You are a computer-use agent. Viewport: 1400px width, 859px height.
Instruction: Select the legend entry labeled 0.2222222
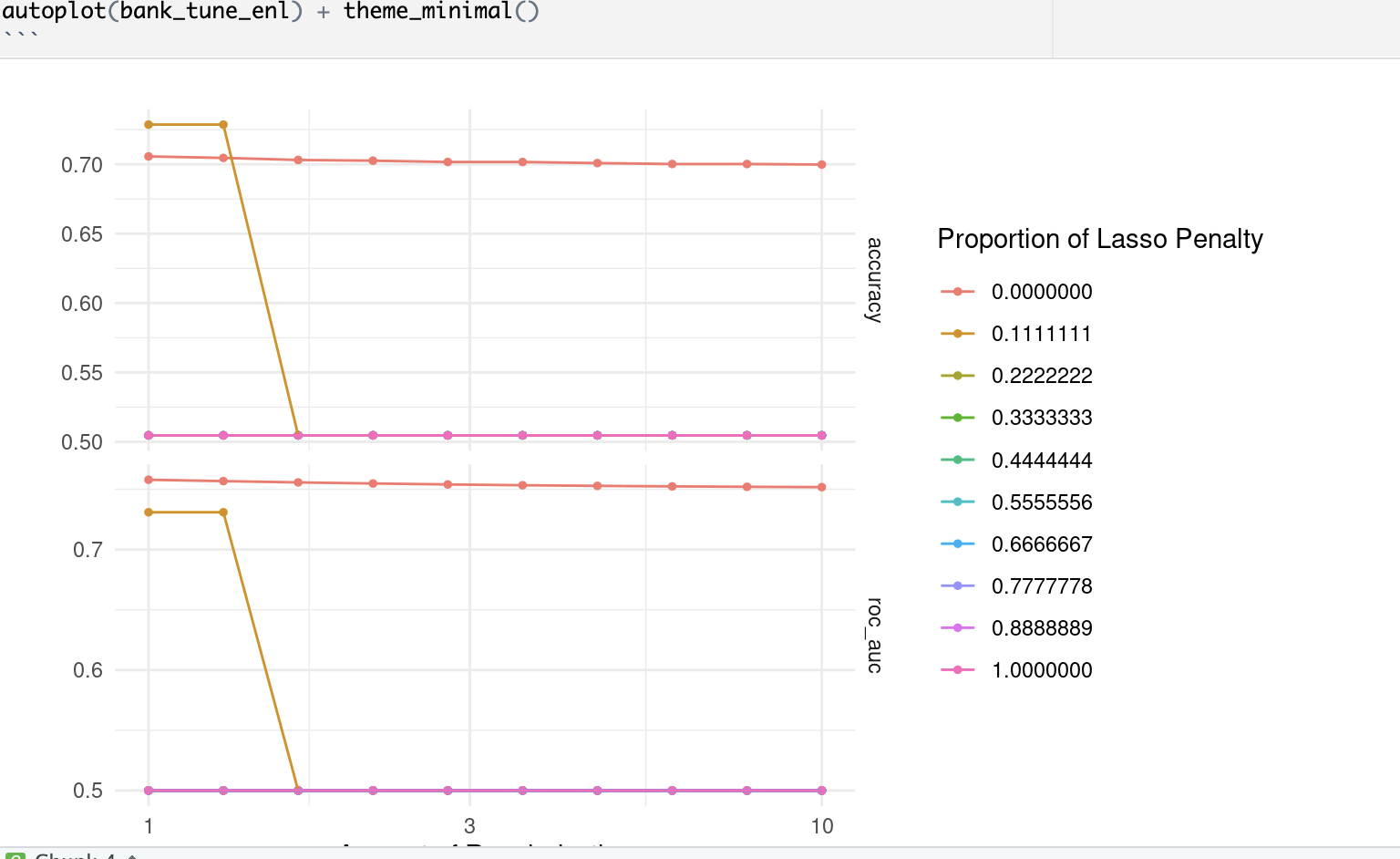coord(1042,376)
